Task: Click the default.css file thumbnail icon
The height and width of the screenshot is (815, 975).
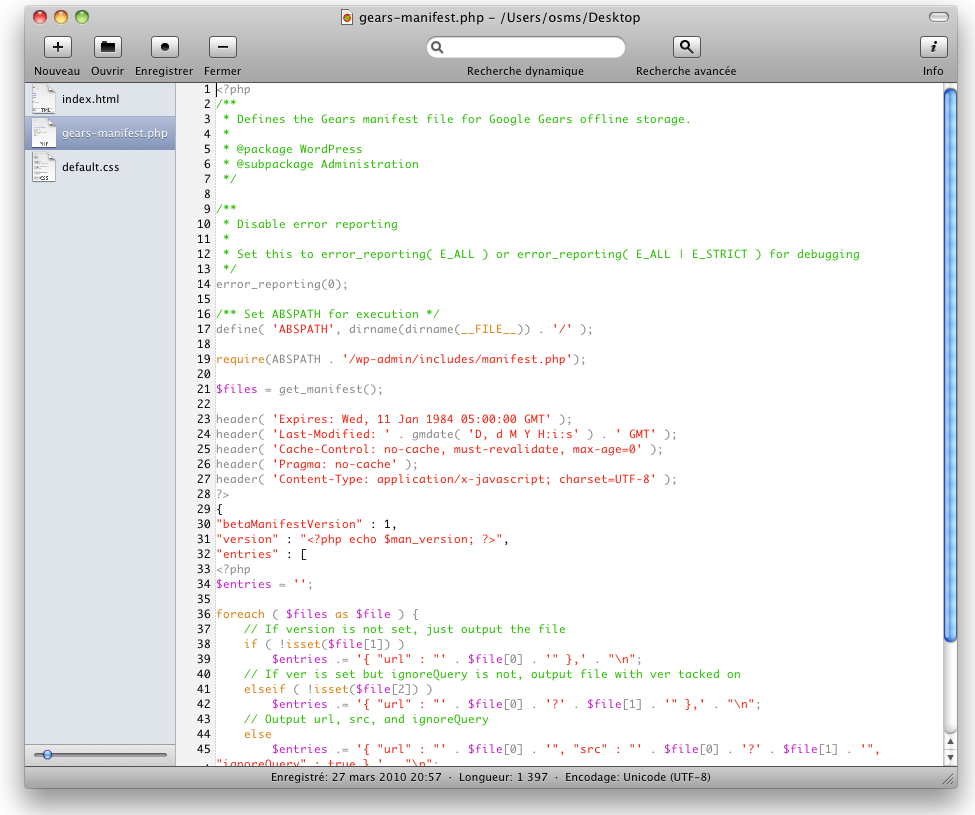Action: [x=43, y=167]
